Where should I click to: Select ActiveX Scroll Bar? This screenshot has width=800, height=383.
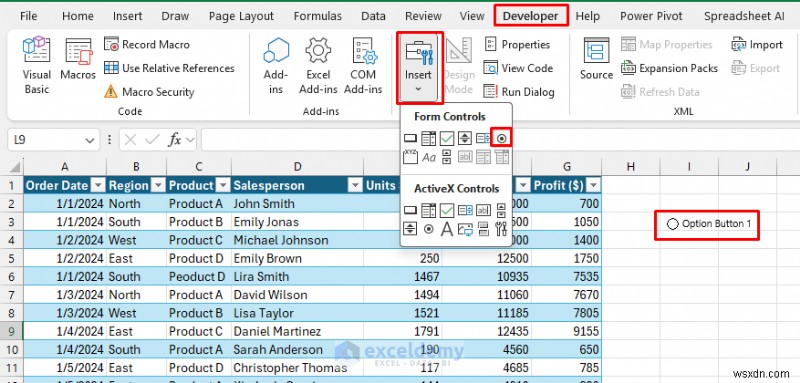pyautogui.click(x=501, y=210)
